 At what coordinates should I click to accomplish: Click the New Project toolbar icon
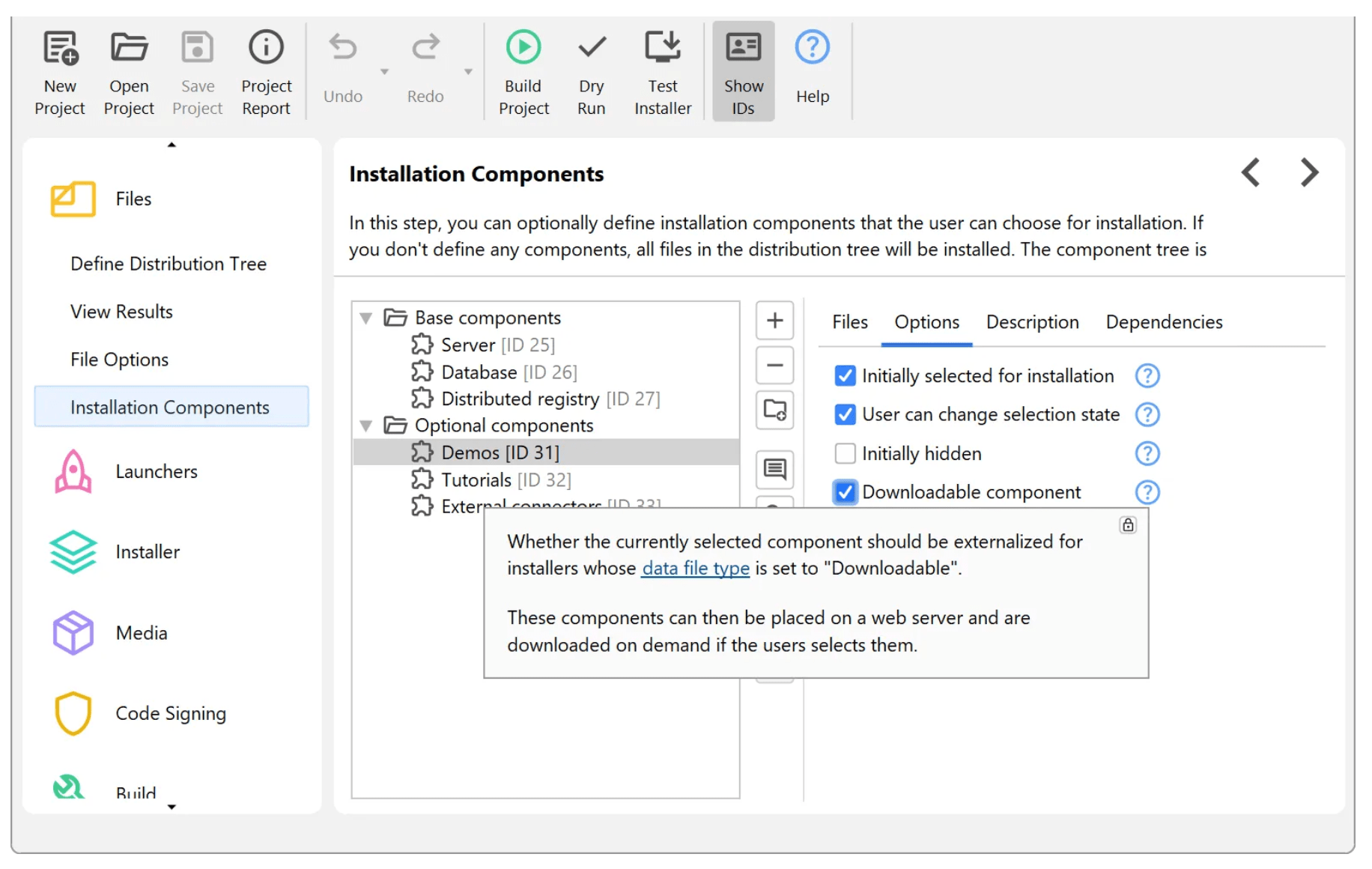(60, 48)
